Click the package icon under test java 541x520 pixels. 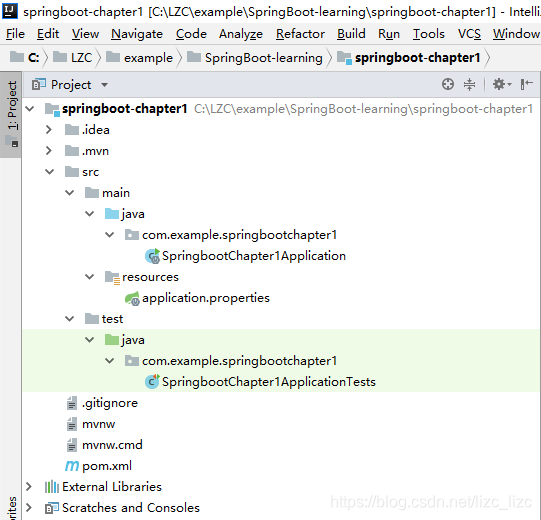click(132, 361)
